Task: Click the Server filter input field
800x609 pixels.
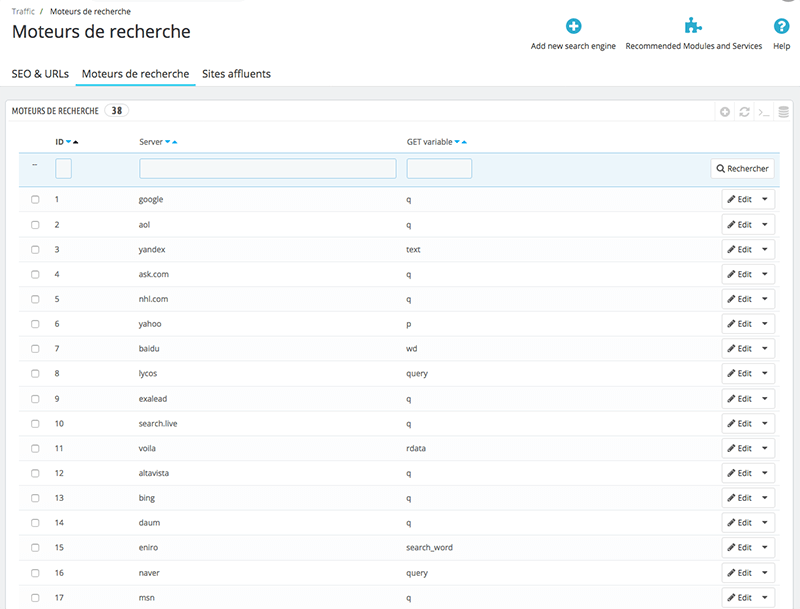Action: coord(267,169)
